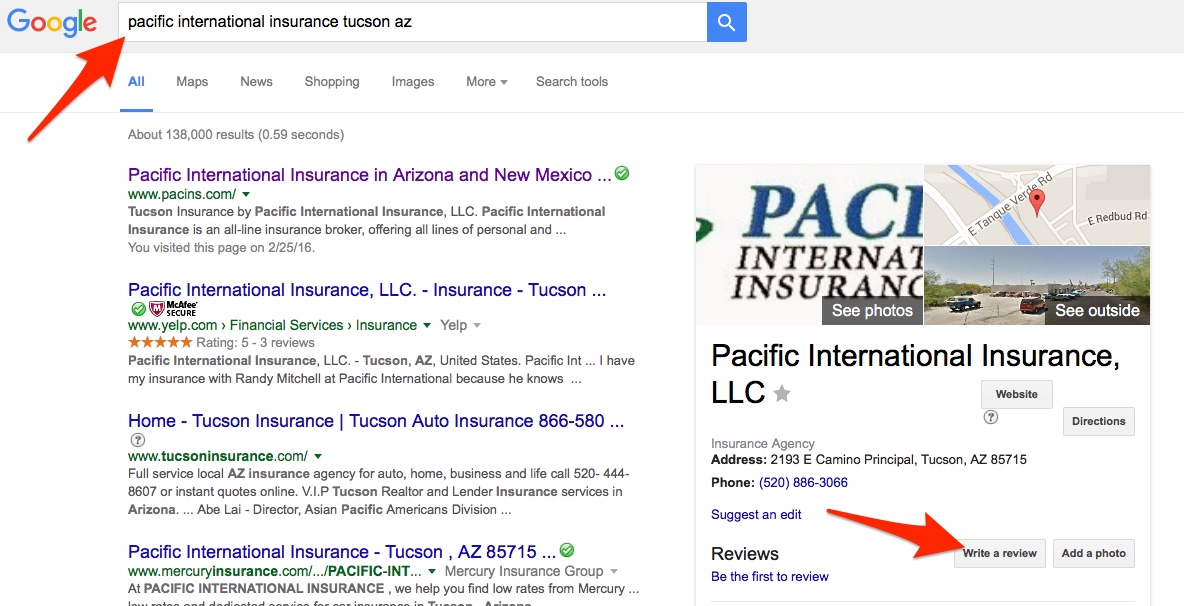The image size is (1184, 606).
Task: Open the Yelp Pacific International Insurance, LLC result
Action: pos(367,291)
